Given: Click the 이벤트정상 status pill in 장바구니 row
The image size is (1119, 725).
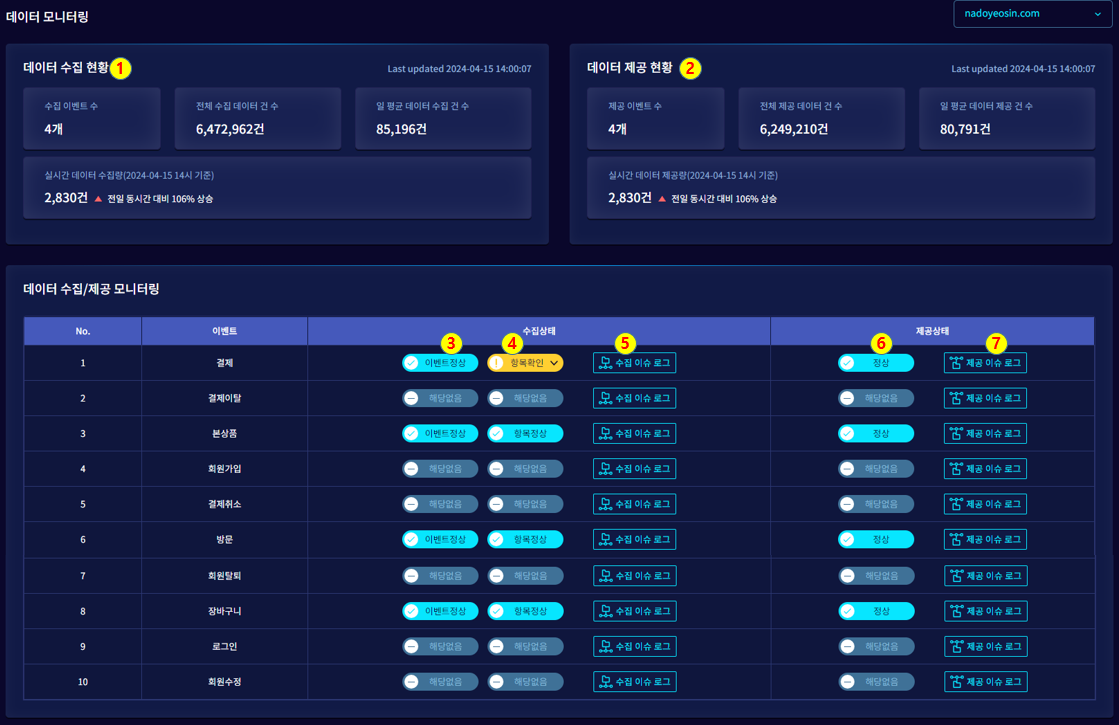Looking at the screenshot, I should point(440,612).
